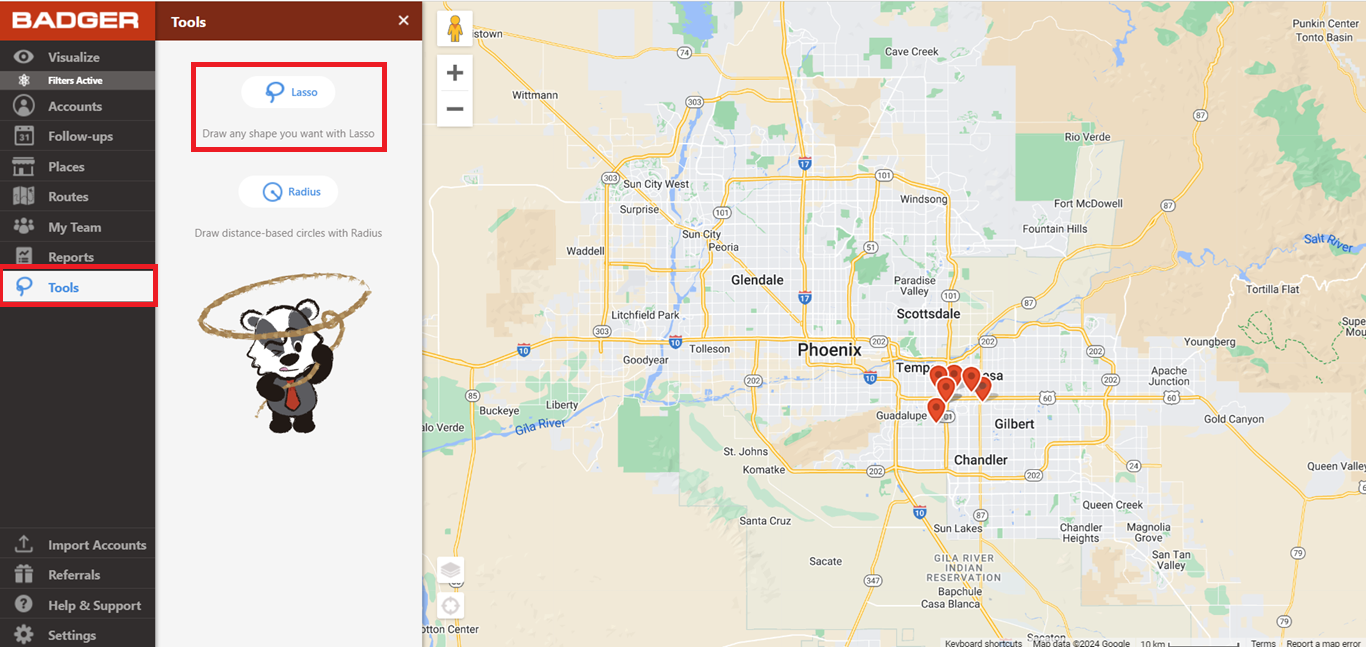The height and width of the screenshot is (647, 1366).
Task: Click the Phoenix label on the map
Action: [829, 350]
